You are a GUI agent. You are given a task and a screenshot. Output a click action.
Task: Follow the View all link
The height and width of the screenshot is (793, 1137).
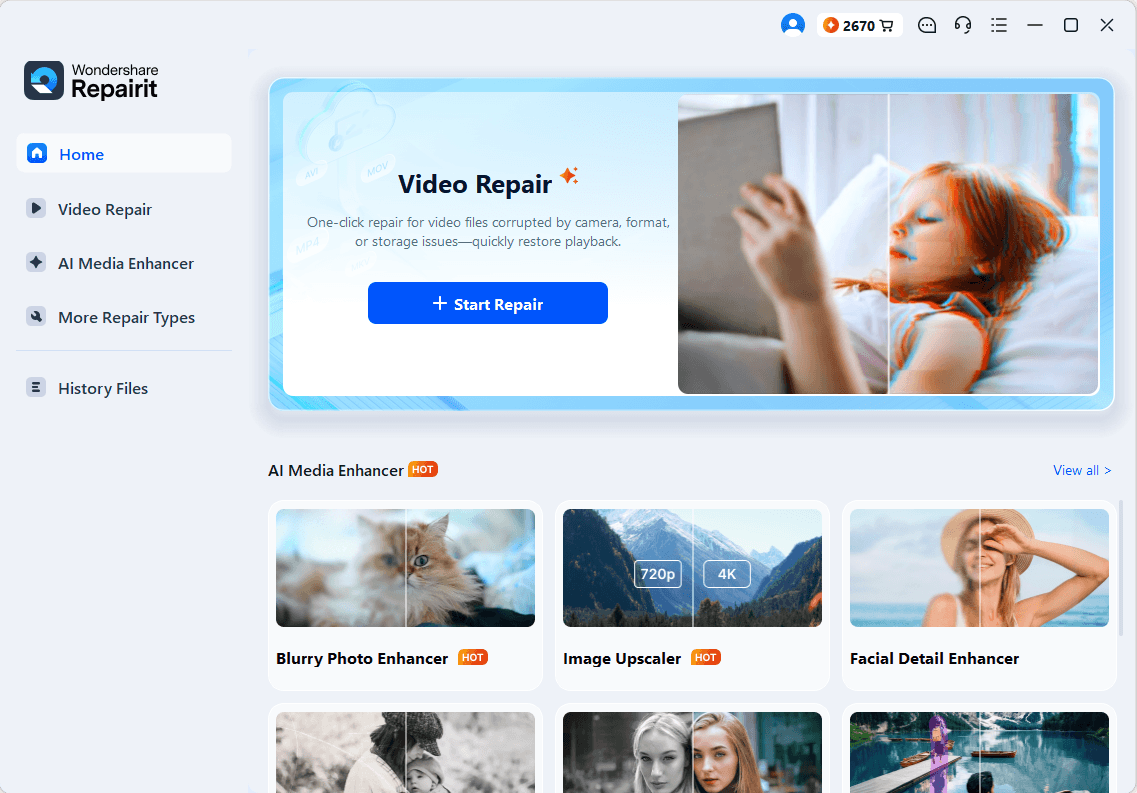click(x=1082, y=470)
